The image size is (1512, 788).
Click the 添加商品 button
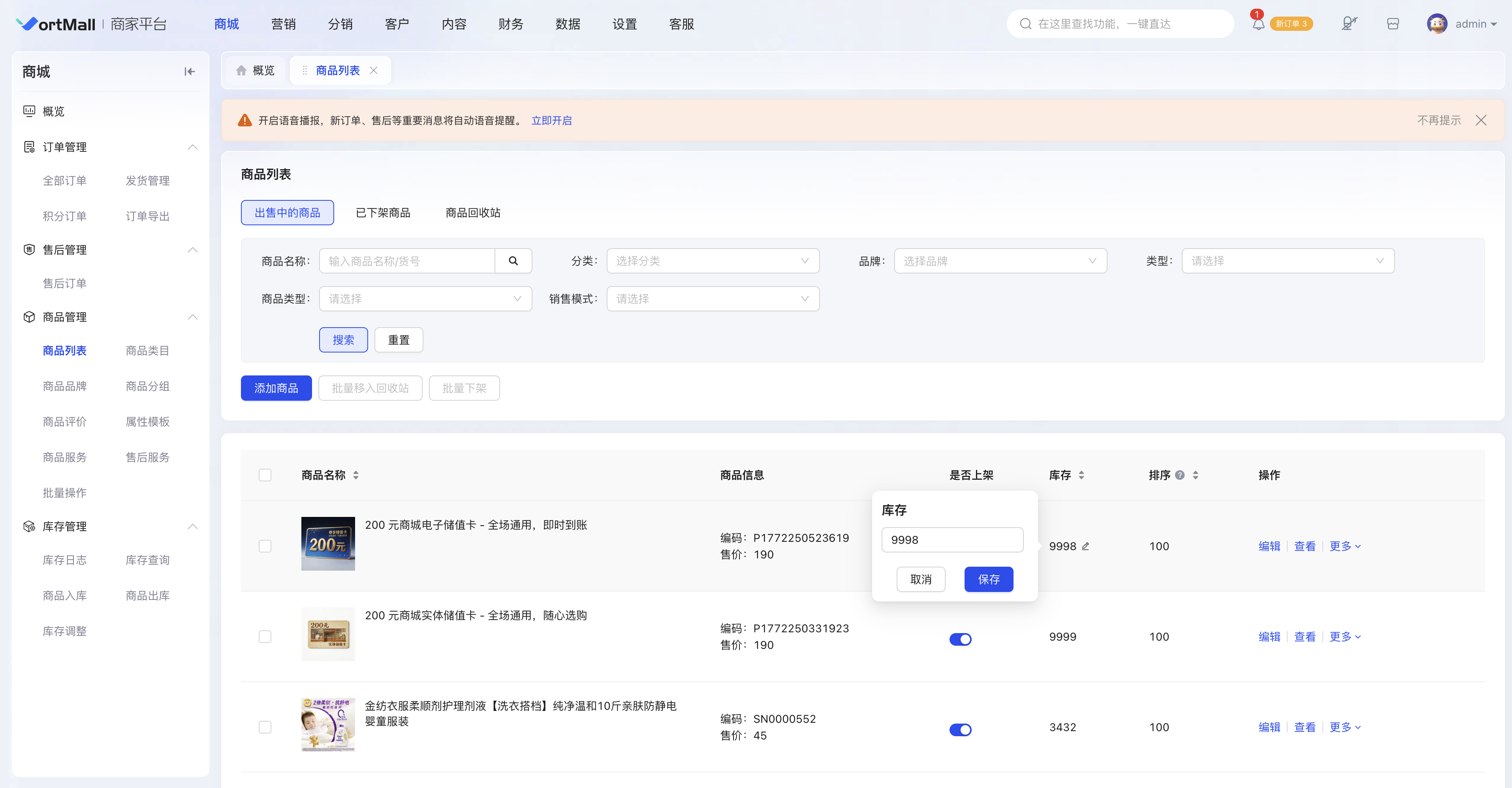tap(276, 388)
